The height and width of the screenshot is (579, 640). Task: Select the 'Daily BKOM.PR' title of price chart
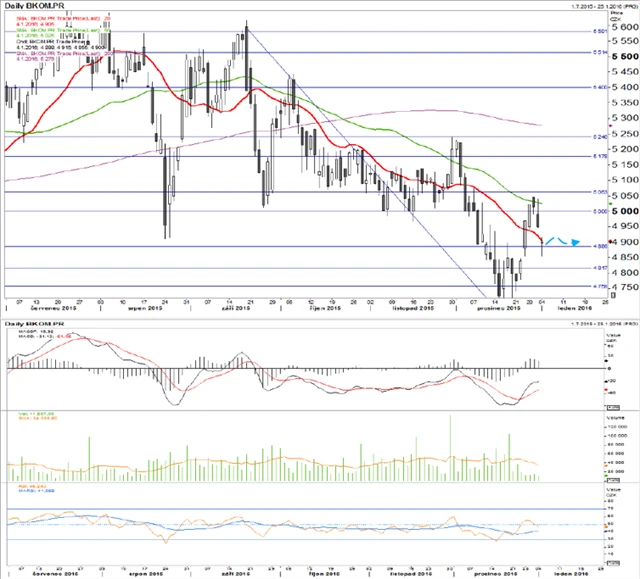[x=34, y=5]
